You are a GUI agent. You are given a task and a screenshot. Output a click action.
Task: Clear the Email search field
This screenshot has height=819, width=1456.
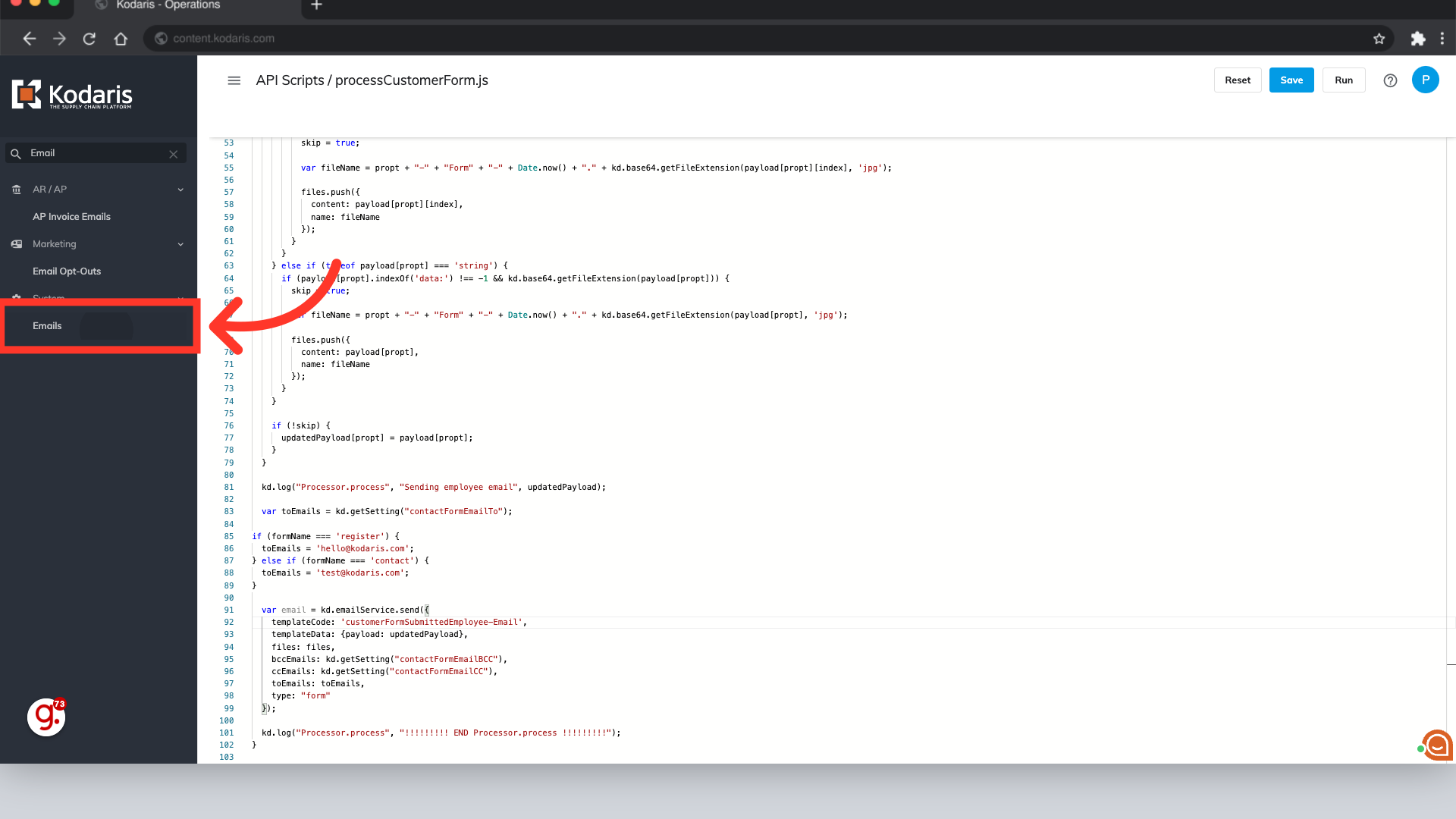coord(174,154)
